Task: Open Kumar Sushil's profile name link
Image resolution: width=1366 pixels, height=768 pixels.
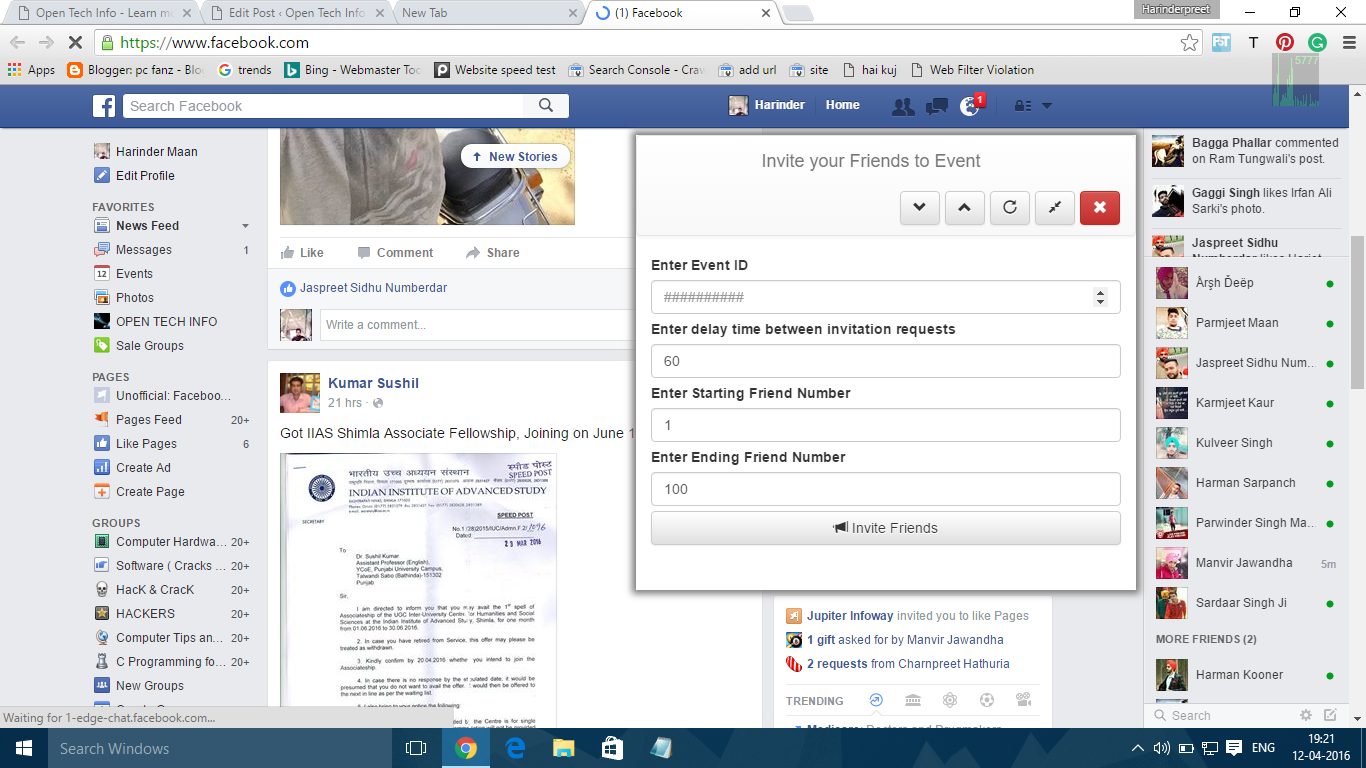Action: [x=373, y=383]
